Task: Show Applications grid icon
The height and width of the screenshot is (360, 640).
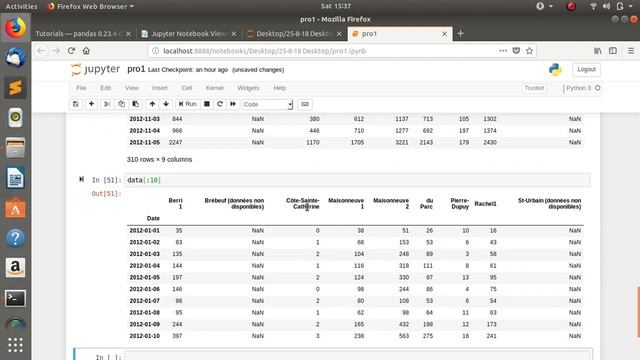Action: (x=16, y=345)
